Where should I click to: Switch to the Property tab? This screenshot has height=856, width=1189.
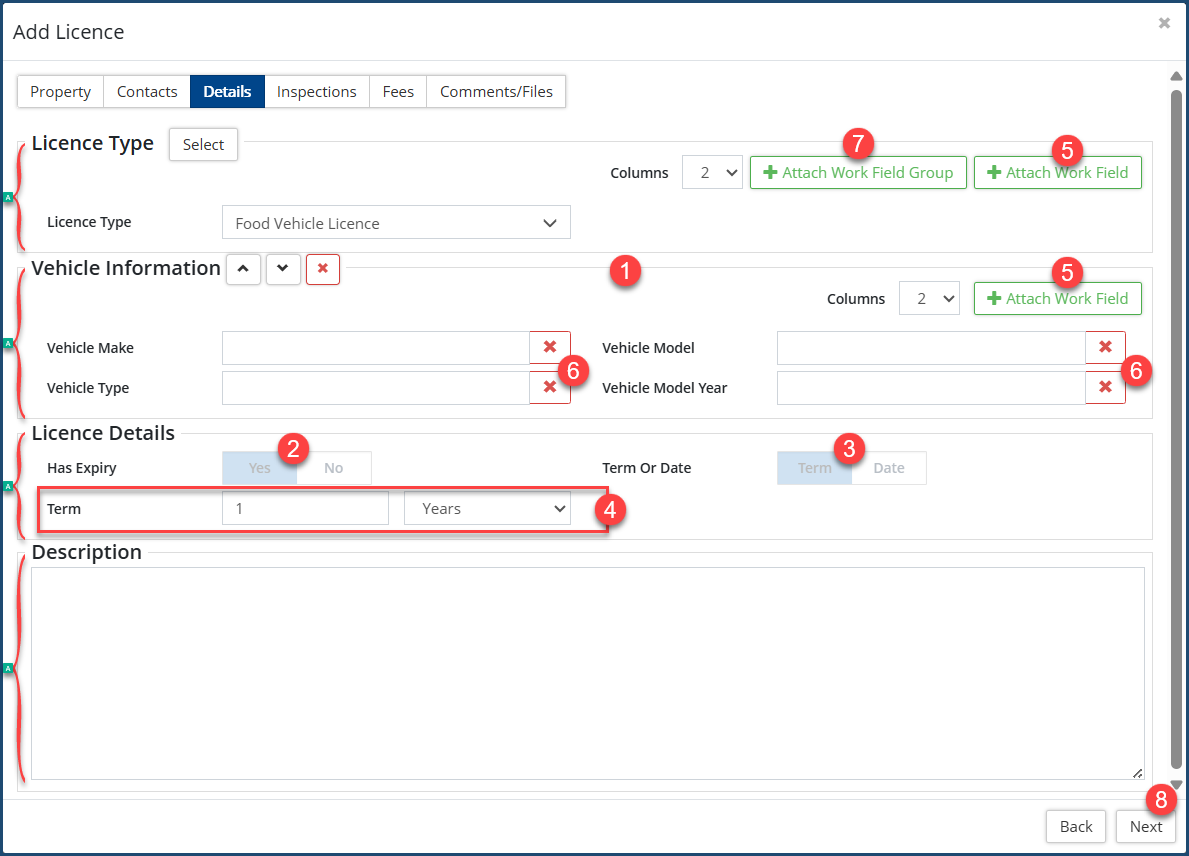click(61, 92)
